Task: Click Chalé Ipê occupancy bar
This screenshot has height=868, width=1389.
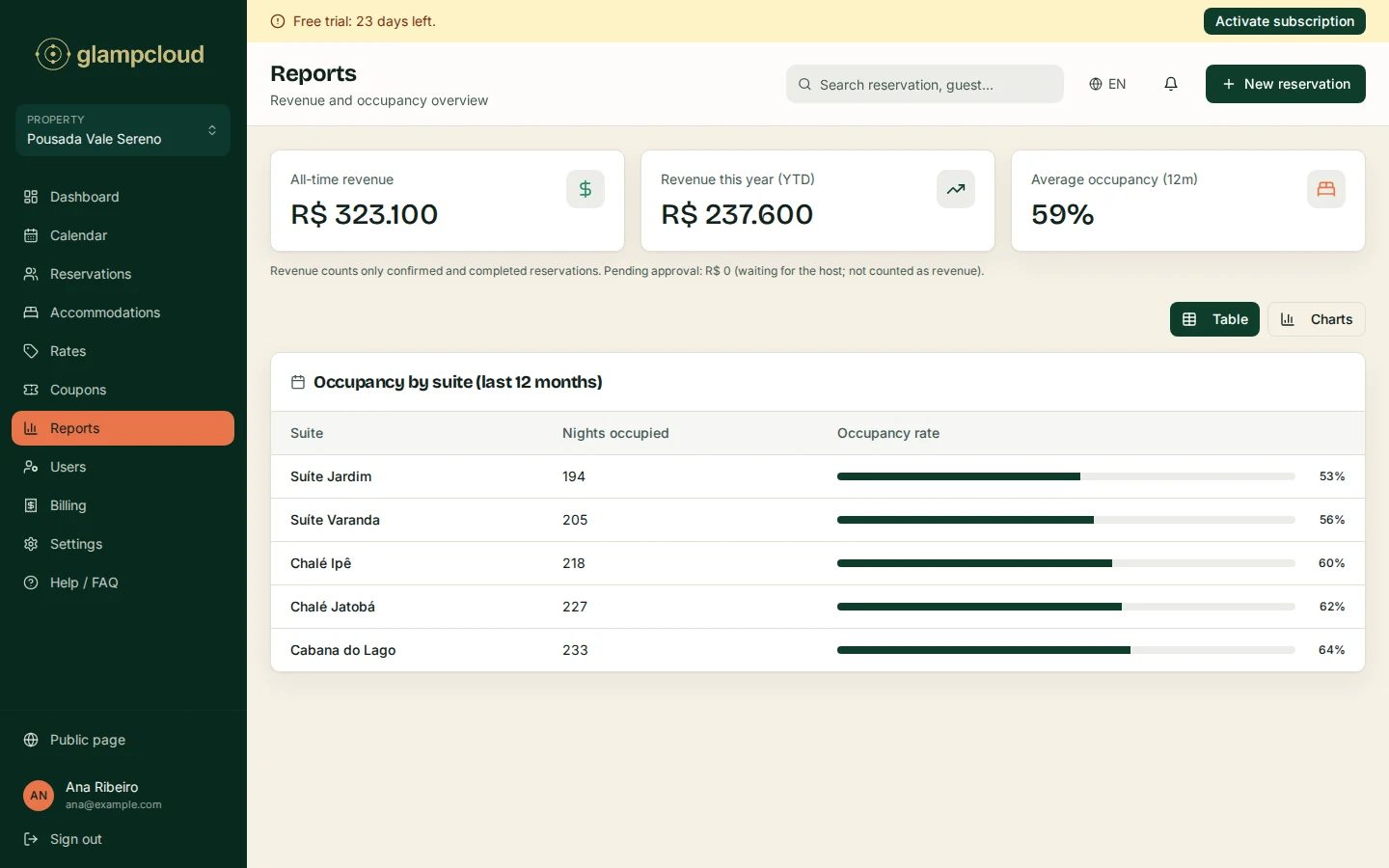Action: point(1066,563)
